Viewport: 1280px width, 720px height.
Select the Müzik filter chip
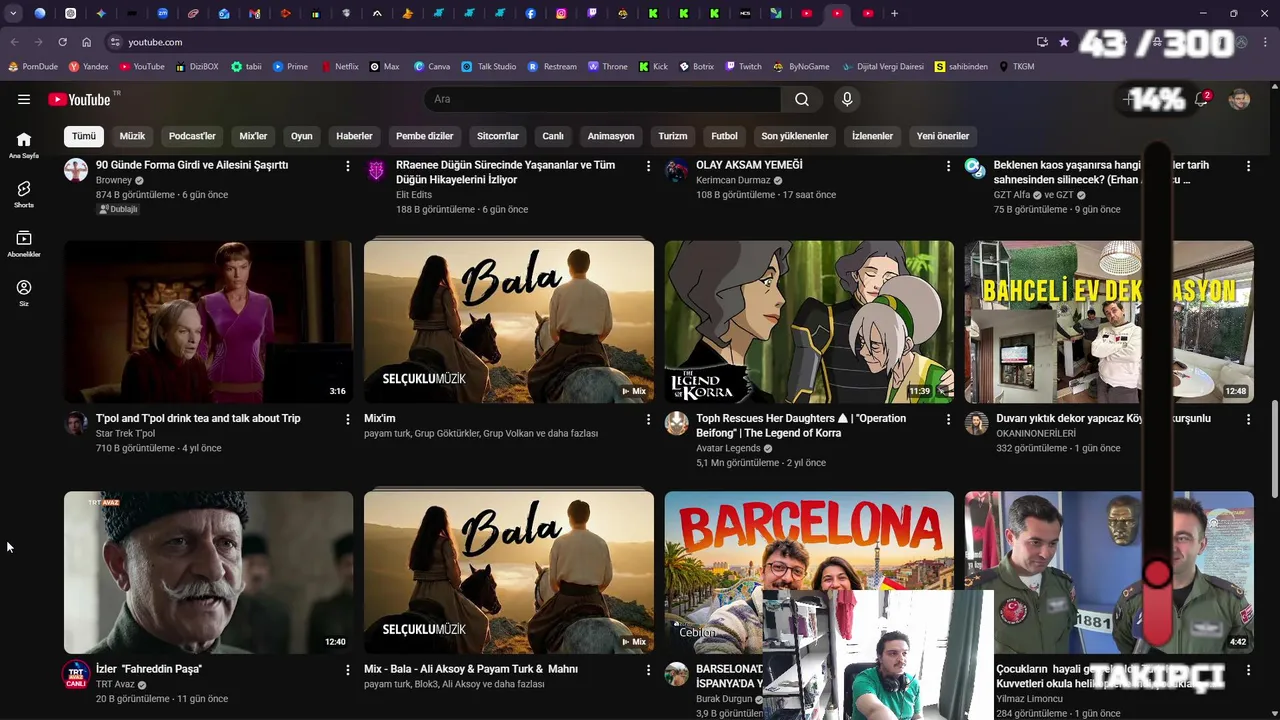pos(132,136)
